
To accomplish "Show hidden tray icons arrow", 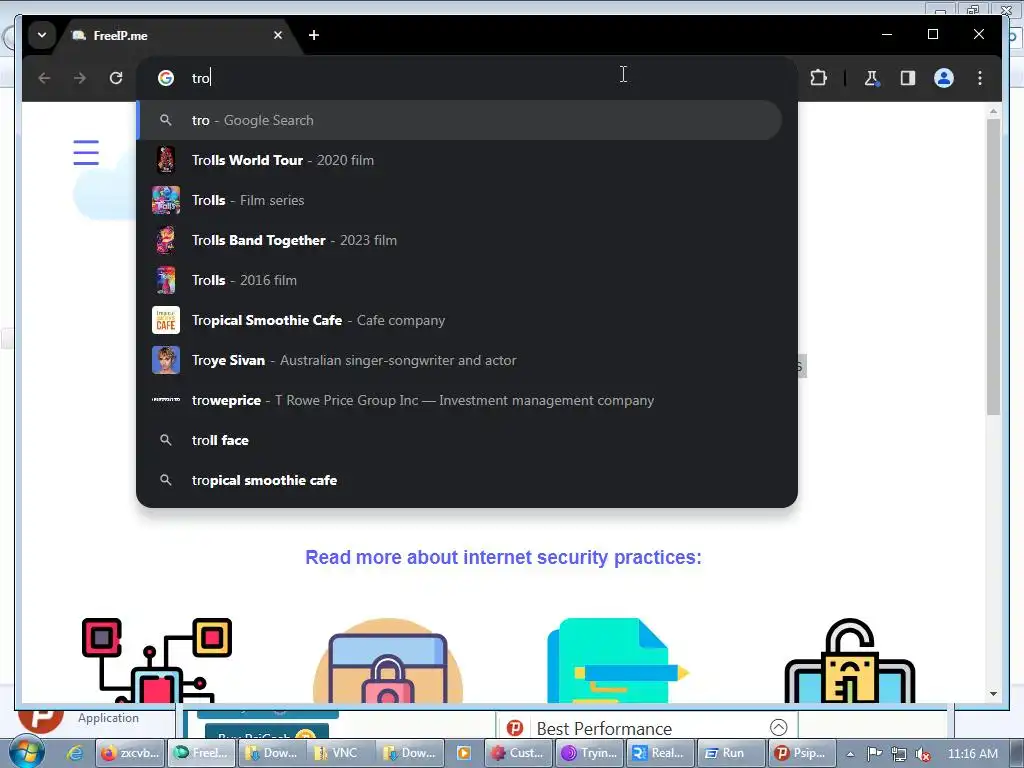I will (x=850, y=754).
